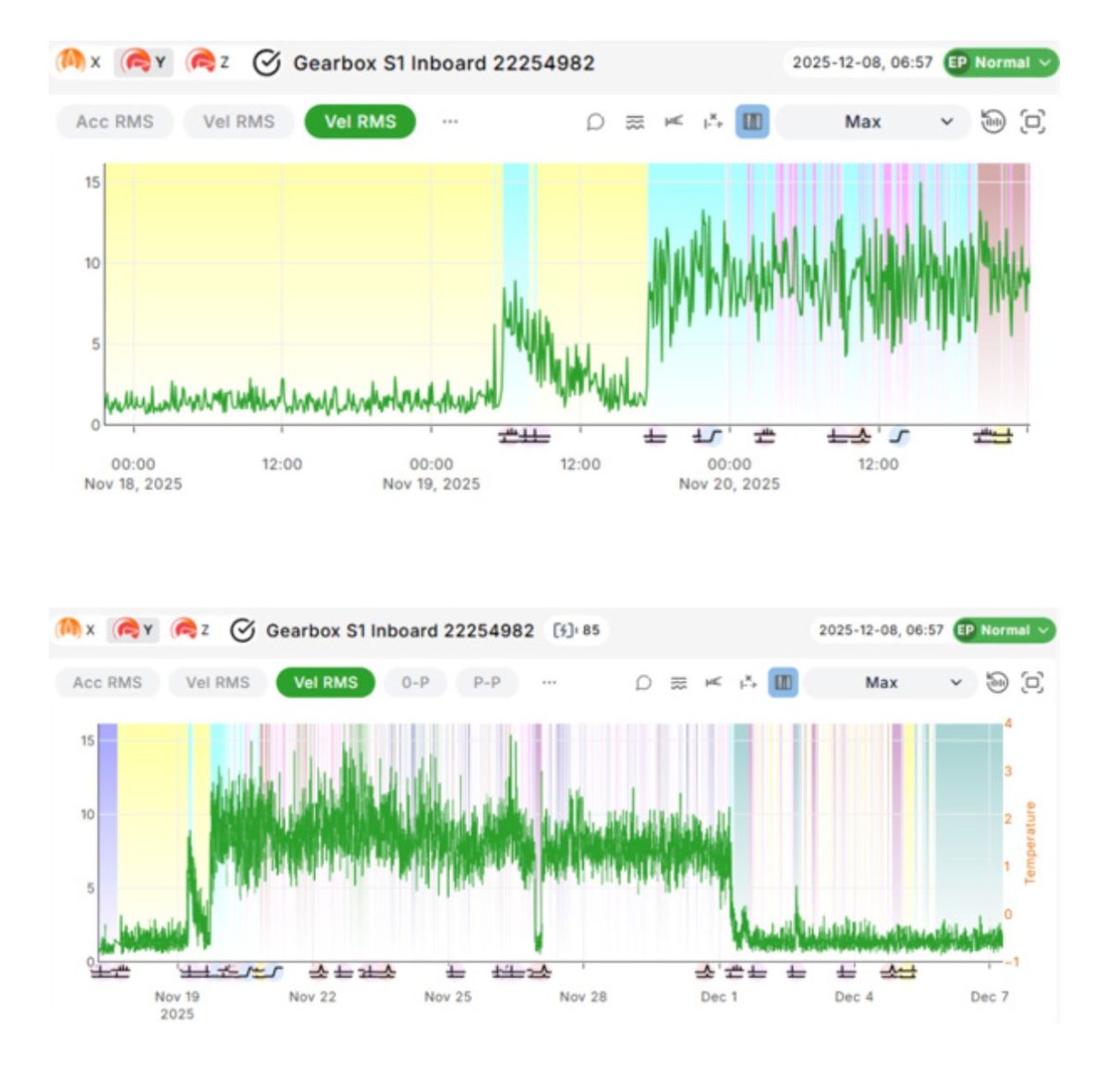This screenshot has height=1092, width=1109.
Task: Select the Acc RMS tab in the Nov 18-20 panel
Action: (115, 122)
